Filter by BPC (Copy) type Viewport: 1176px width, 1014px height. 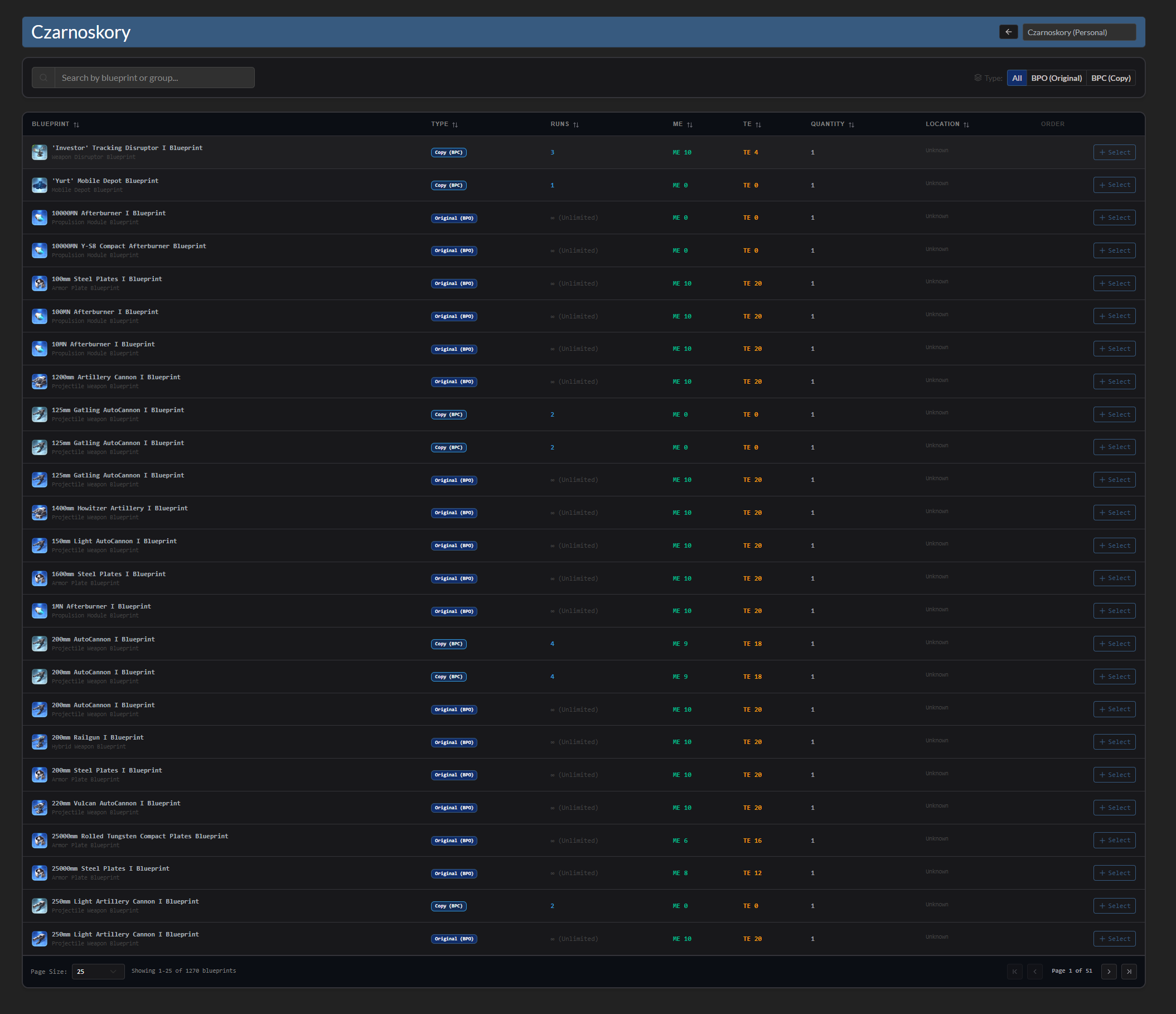(x=1111, y=78)
